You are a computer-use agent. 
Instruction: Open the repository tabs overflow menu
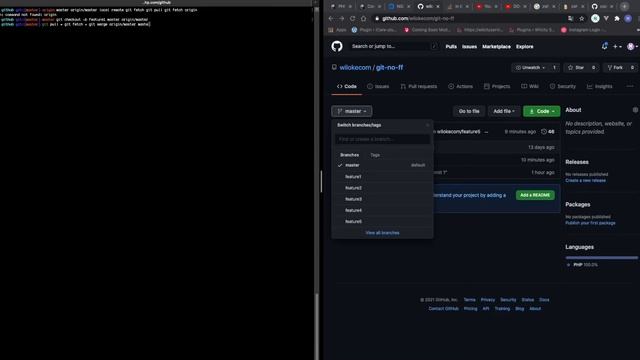(630, 87)
